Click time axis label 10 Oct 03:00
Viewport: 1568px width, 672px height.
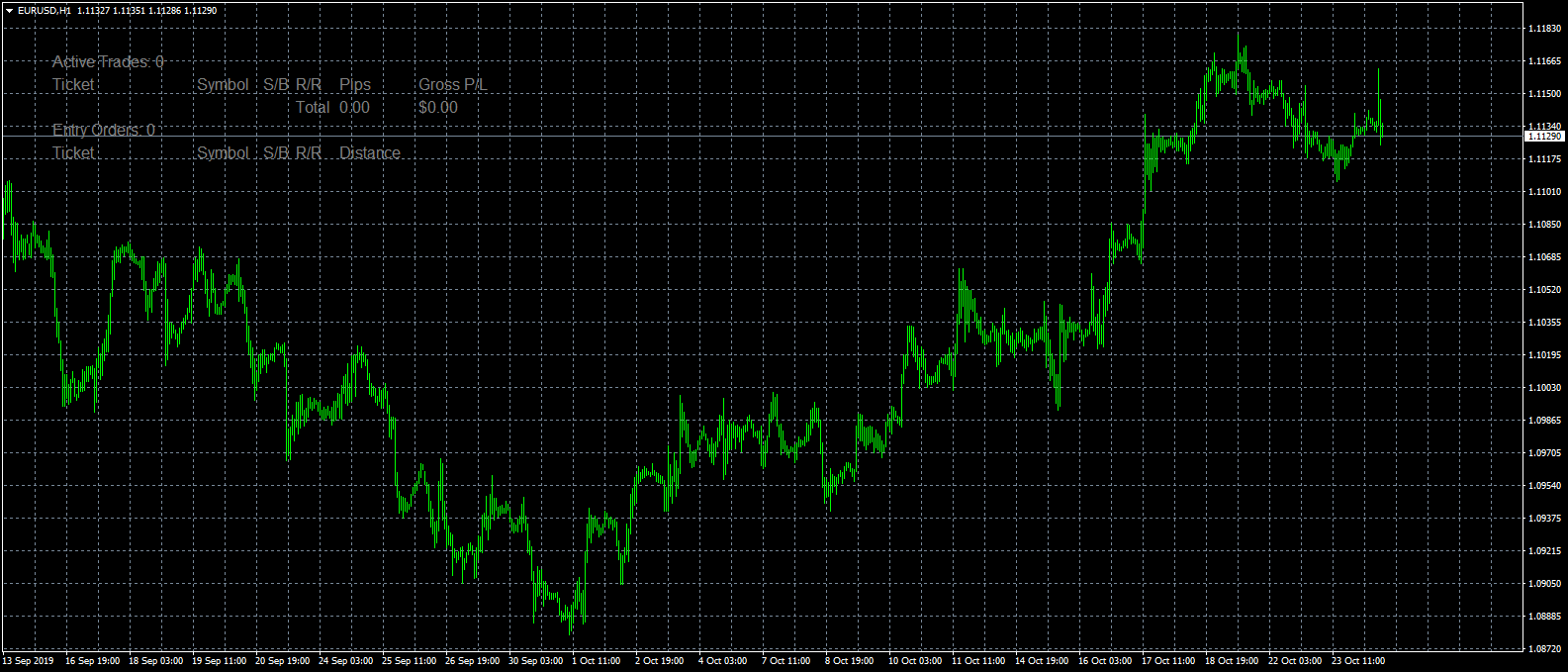point(916,661)
